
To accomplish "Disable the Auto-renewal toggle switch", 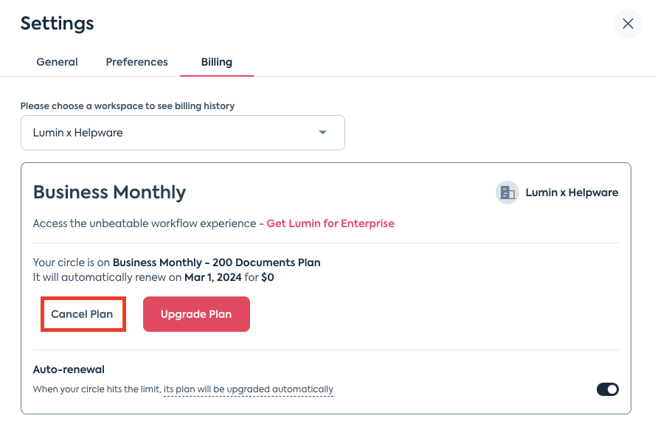I will point(607,389).
